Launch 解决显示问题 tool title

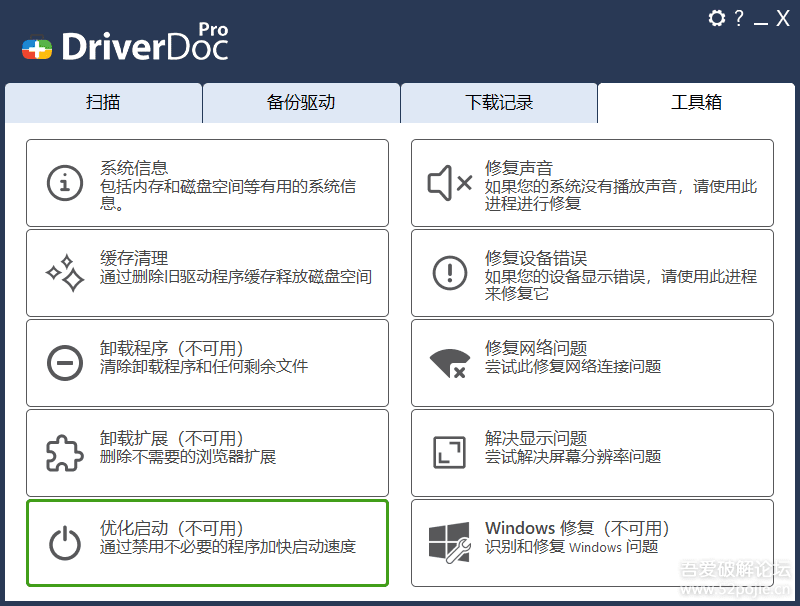(536, 438)
